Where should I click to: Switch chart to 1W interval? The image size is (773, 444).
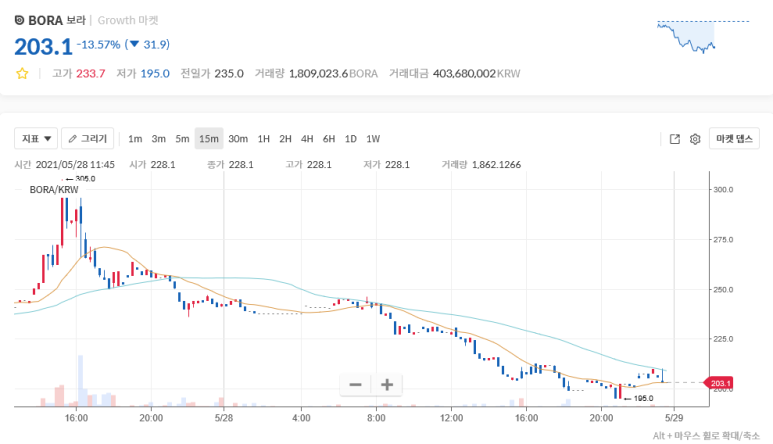pyautogui.click(x=373, y=139)
